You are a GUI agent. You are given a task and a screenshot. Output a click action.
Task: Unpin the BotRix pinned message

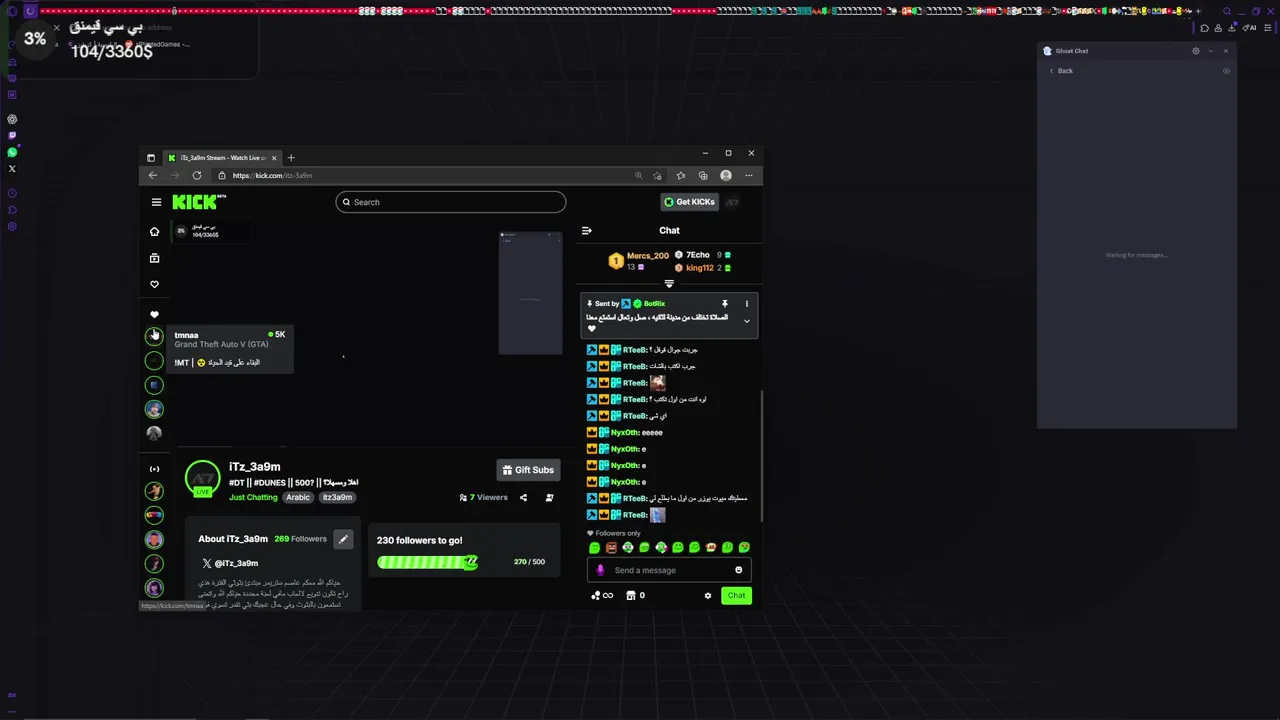725,303
